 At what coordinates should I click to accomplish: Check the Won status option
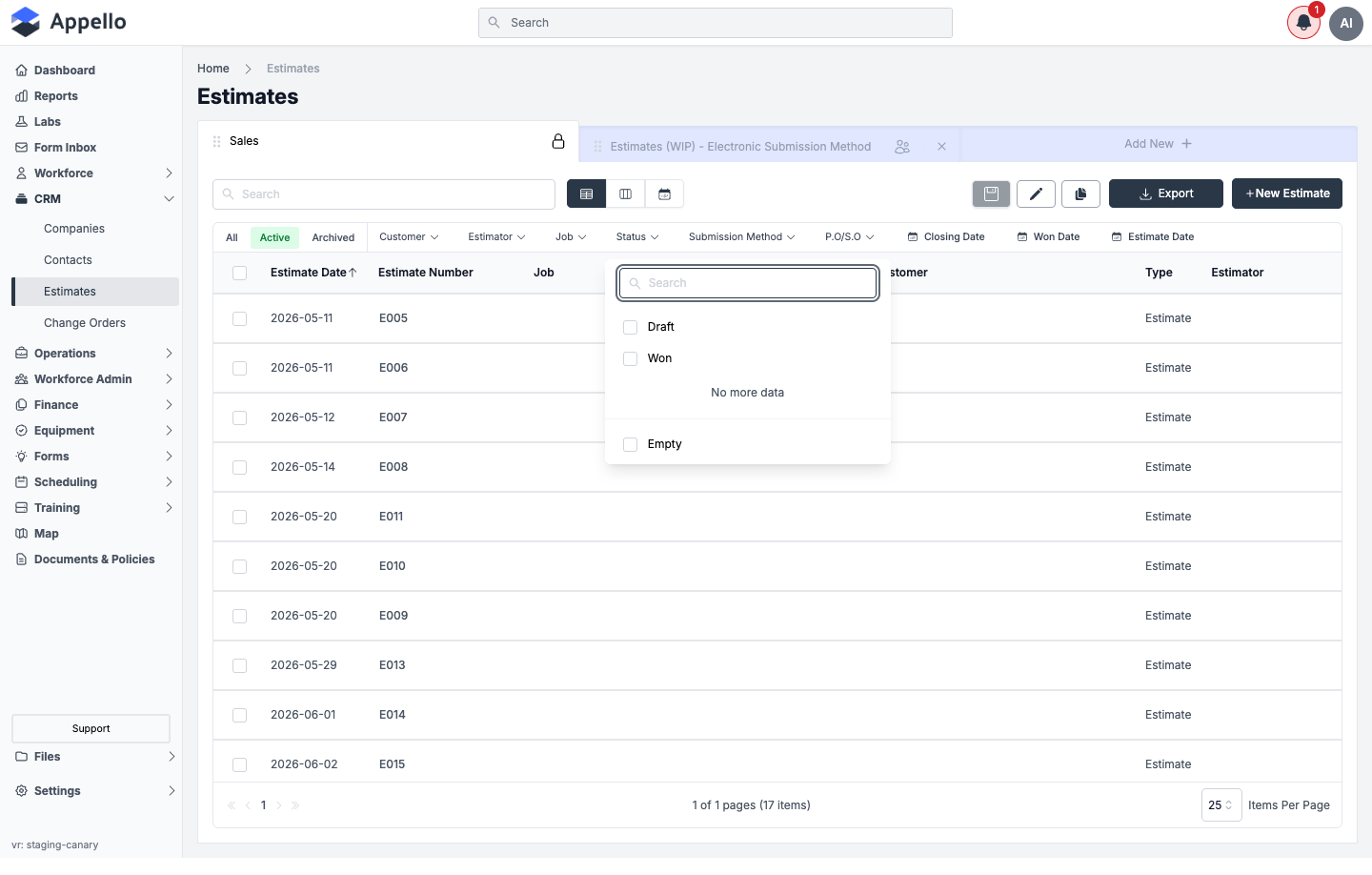coord(630,358)
